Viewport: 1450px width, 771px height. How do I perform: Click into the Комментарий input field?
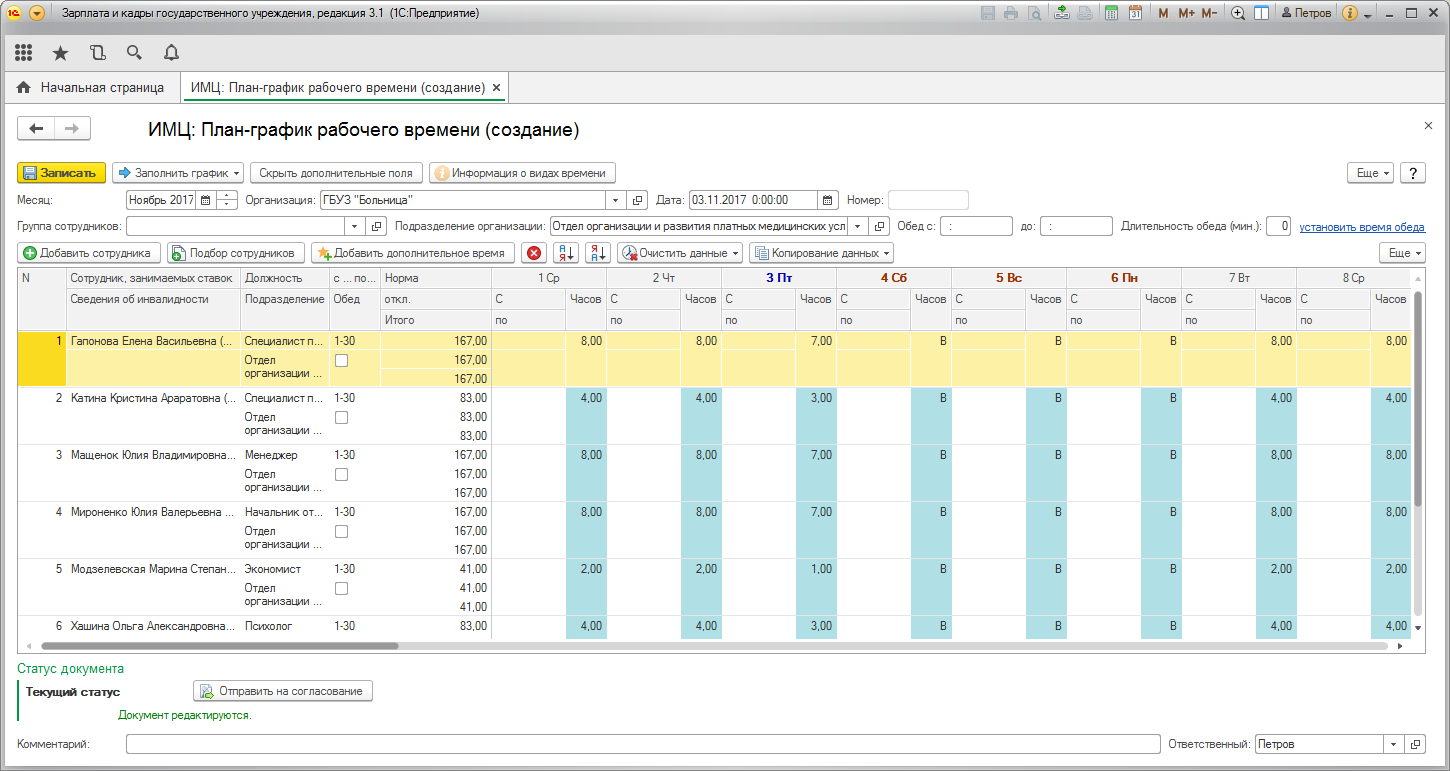[x=640, y=745]
